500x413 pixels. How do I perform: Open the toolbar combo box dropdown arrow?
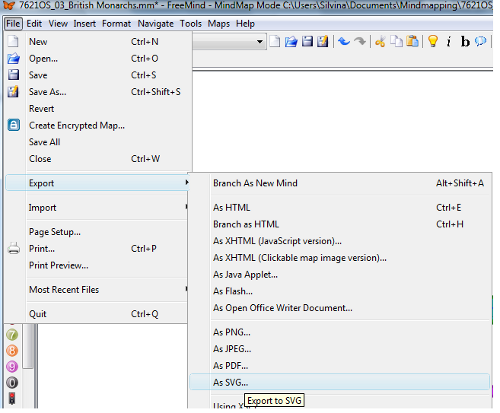260,42
